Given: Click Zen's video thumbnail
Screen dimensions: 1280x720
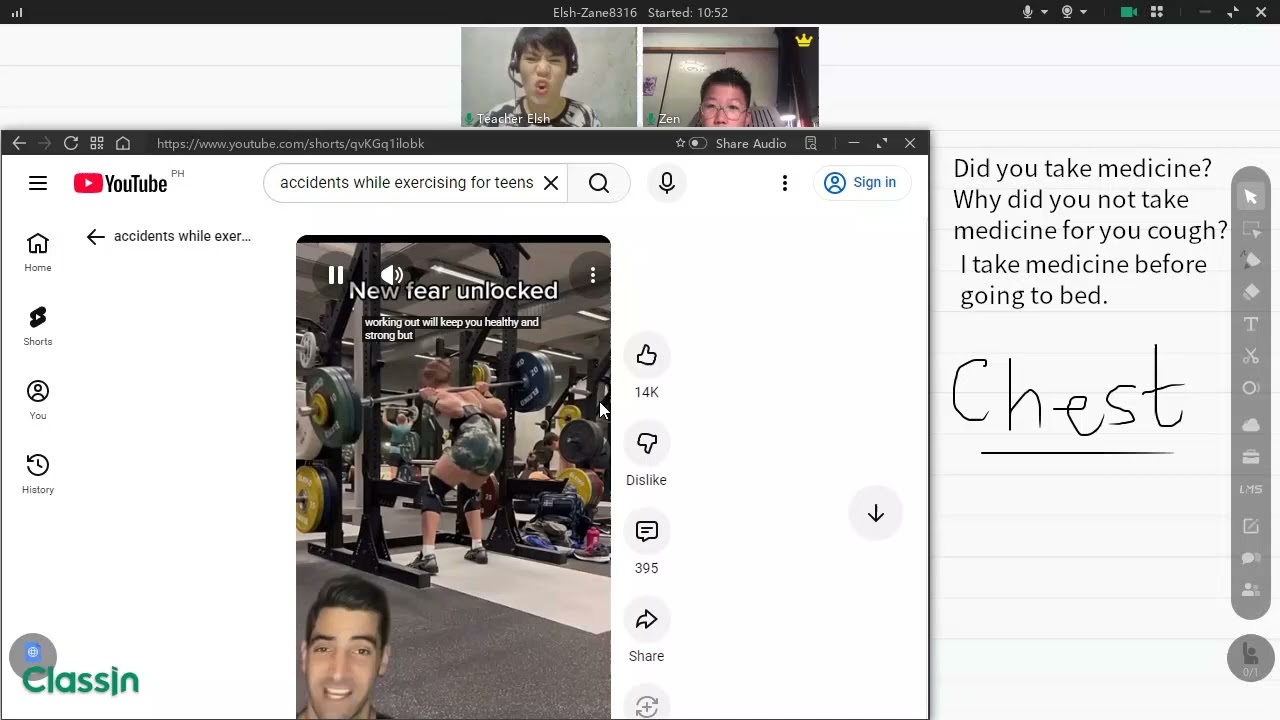Looking at the screenshot, I should [730, 77].
